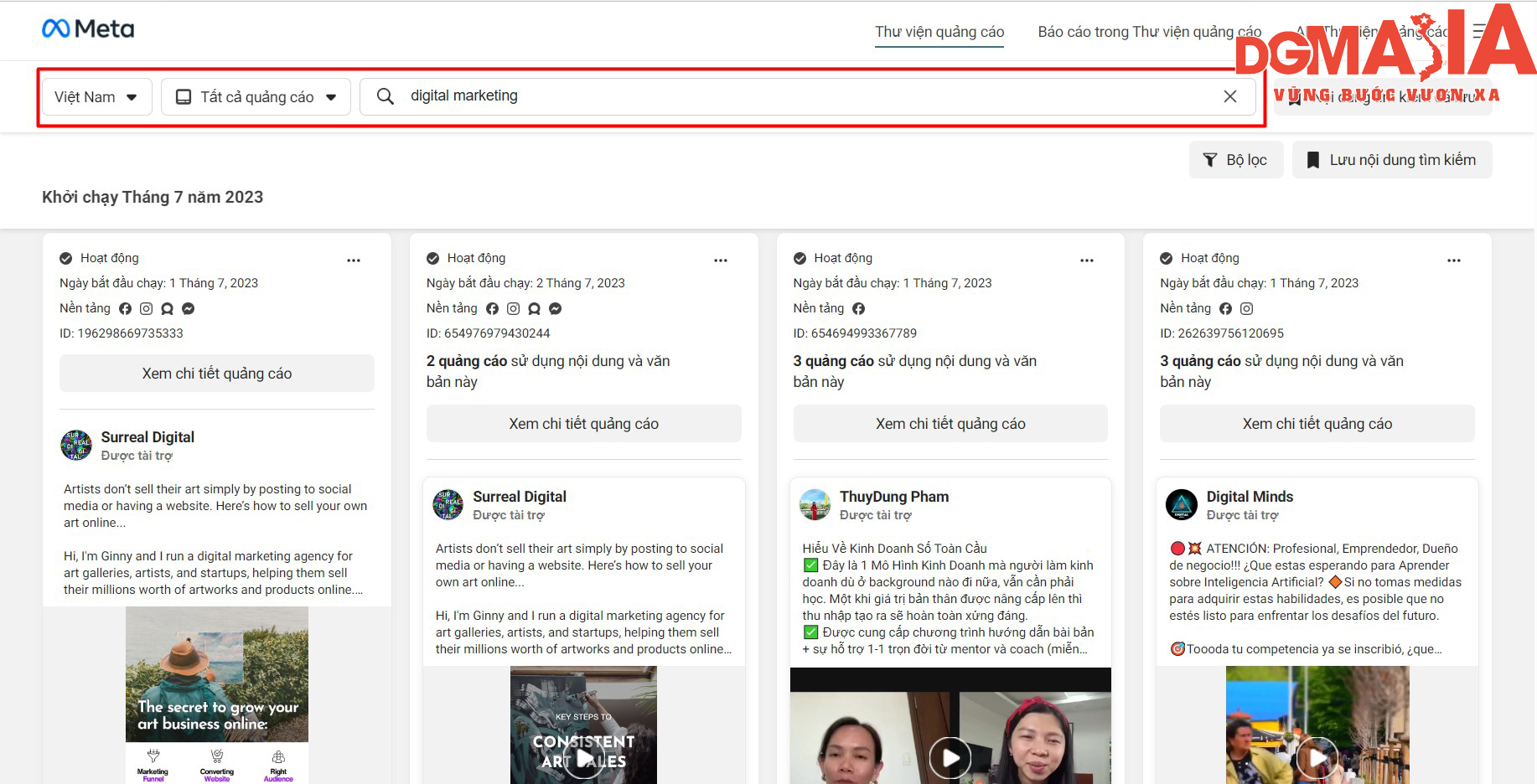This screenshot has width=1537, height=784.
Task: Click Được tài trợ label under ThuyDung Pham
Action: [876, 515]
